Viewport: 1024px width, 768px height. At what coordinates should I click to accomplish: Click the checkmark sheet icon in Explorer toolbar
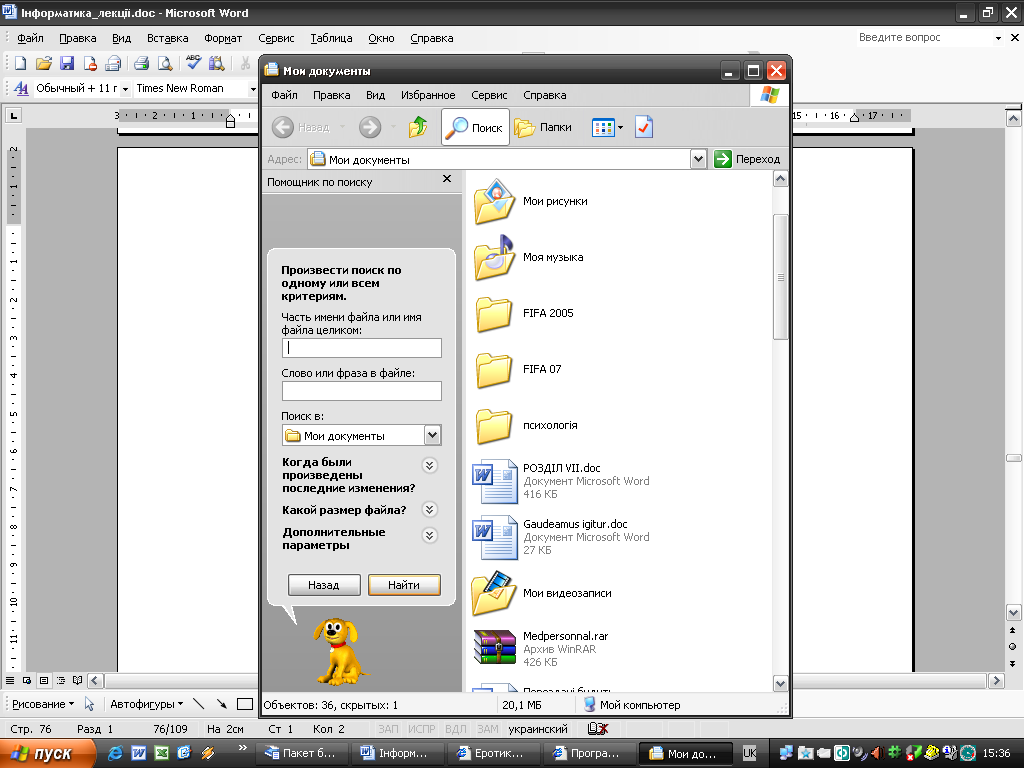[x=644, y=127]
